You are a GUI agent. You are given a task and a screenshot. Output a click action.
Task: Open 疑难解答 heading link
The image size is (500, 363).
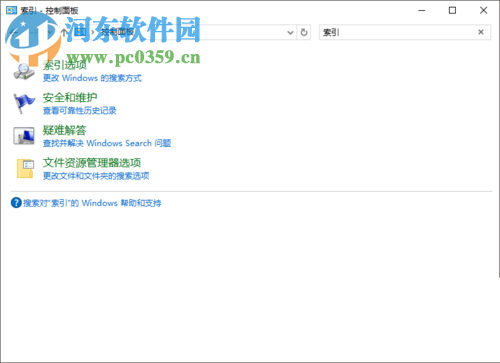click(x=65, y=130)
